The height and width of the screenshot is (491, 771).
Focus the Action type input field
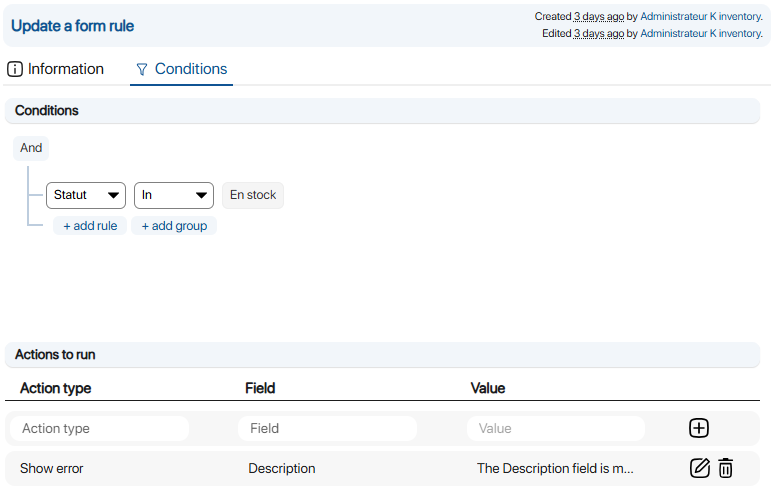tap(99, 428)
